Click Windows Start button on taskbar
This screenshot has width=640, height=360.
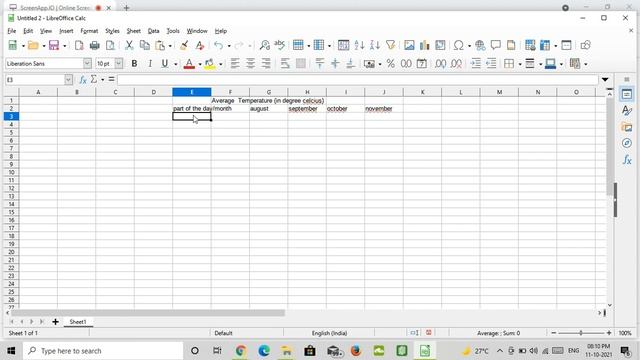(x=11, y=351)
